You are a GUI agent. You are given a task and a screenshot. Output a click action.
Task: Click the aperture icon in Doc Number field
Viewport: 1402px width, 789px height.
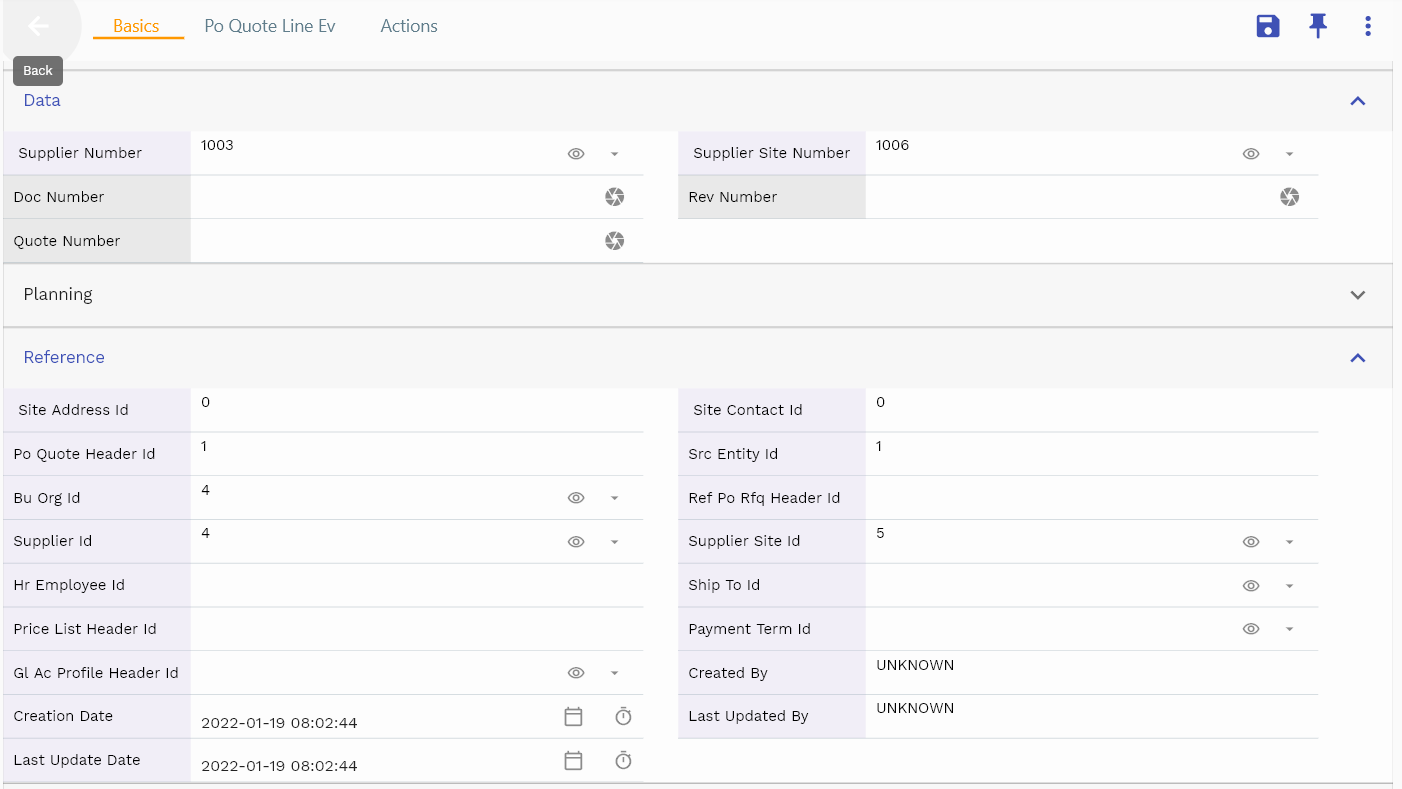coord(614,197)
